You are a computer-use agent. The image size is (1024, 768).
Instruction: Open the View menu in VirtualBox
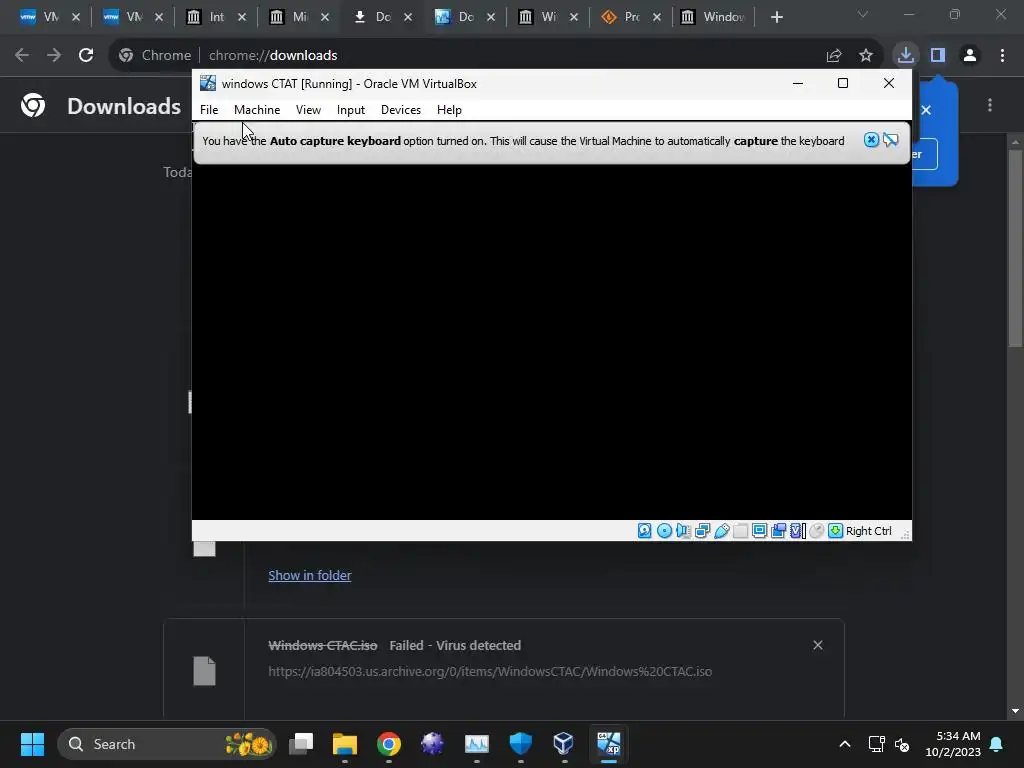click(308, 110)
